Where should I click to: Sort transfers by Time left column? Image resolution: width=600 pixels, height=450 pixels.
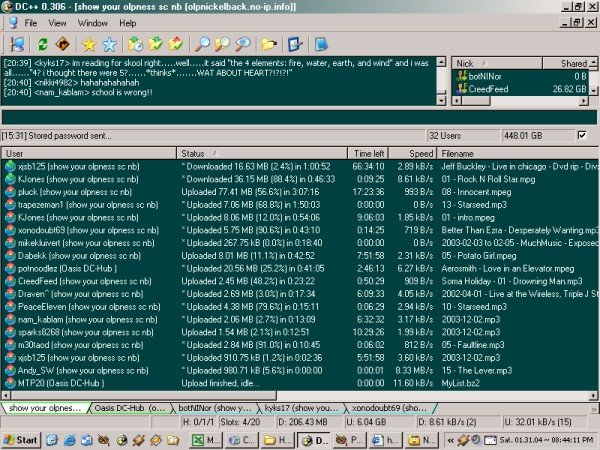pos(368,153)
